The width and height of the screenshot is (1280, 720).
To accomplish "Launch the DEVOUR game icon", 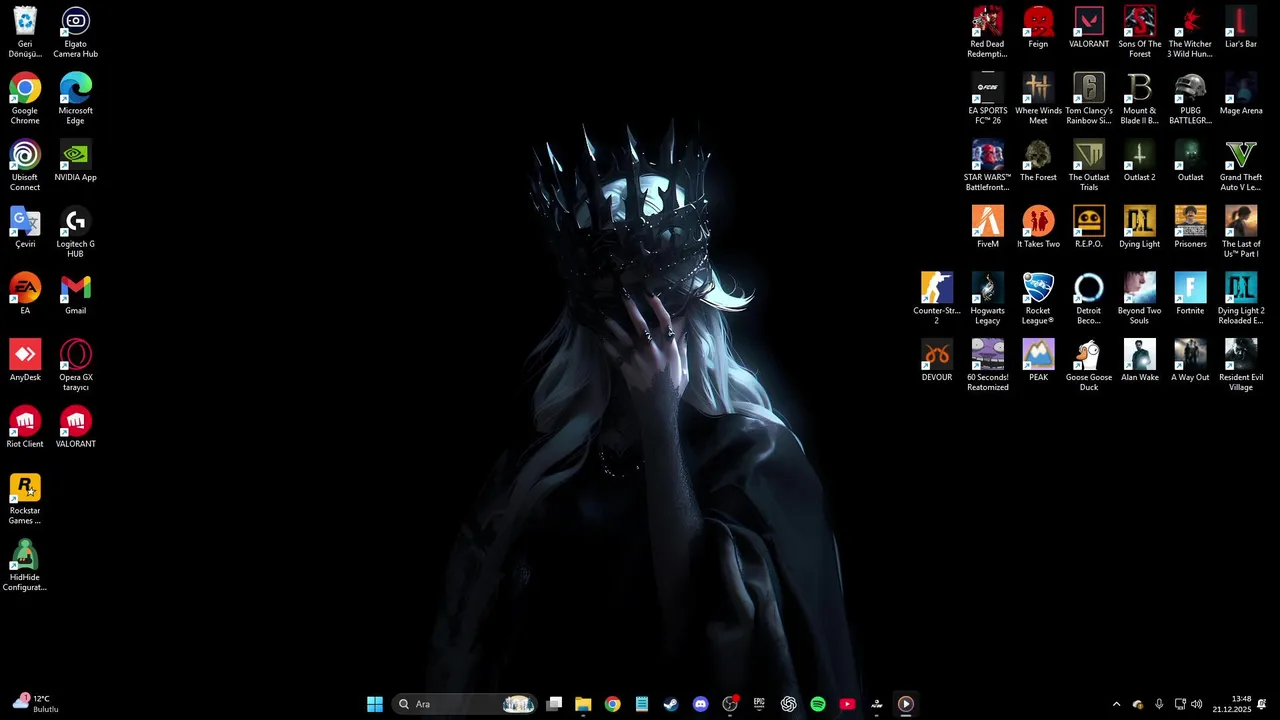I will [937, 361].
